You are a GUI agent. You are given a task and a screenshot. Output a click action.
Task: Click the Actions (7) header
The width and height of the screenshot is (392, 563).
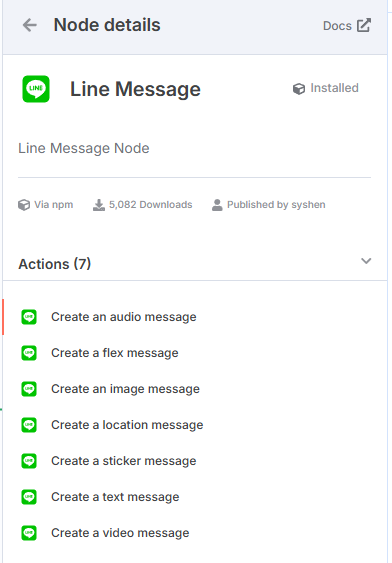point(55,264)
